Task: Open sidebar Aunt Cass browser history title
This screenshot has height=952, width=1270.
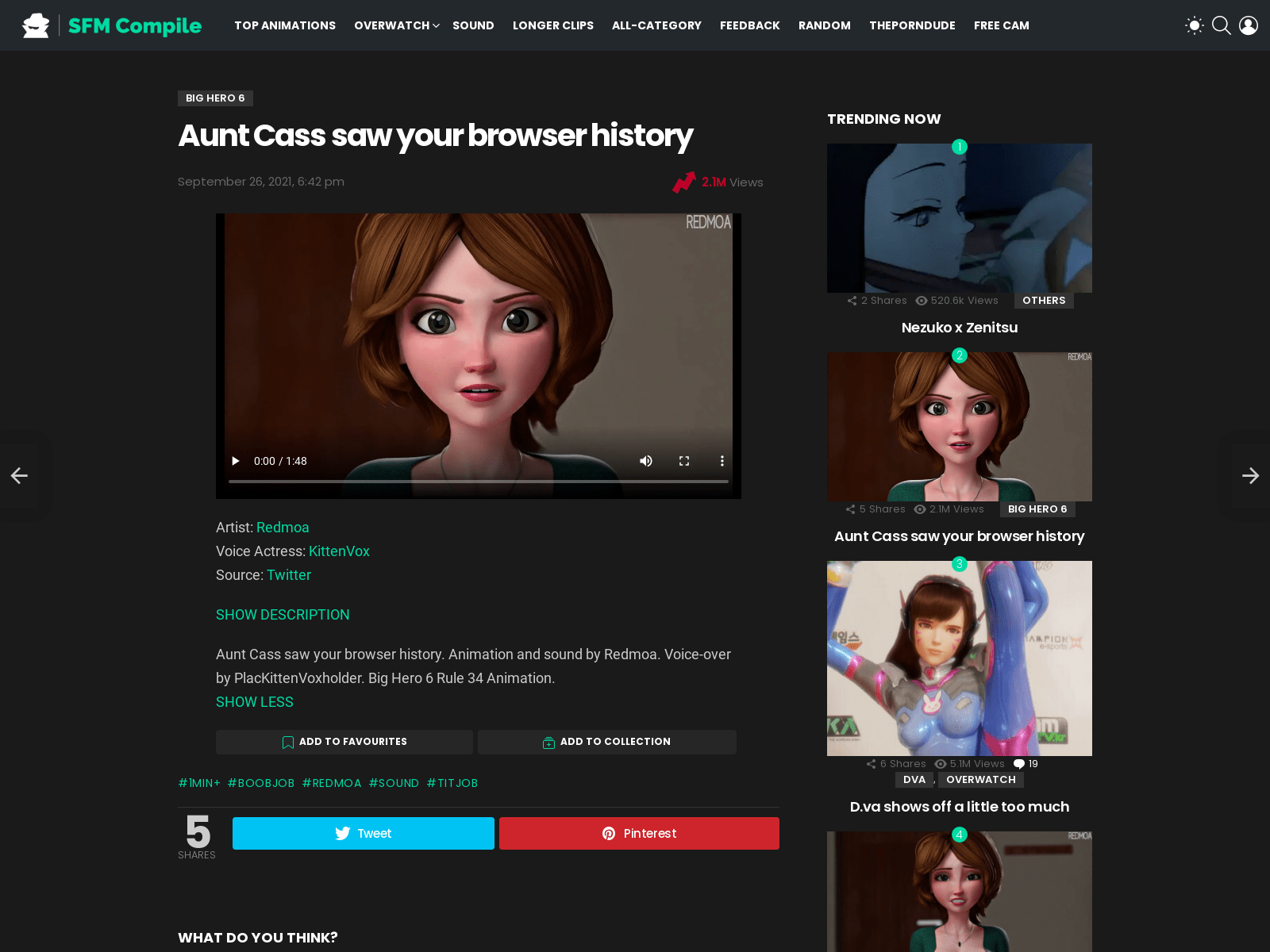Action: pos(960,536)
